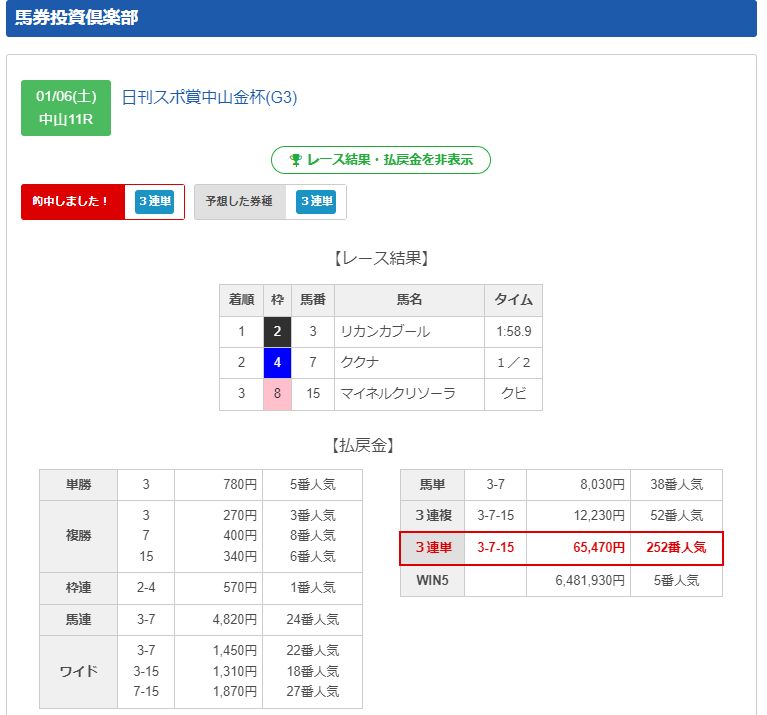Open the 日刊スポ賞中山金杯(G3) race link
767x715 pixels.
[209, 97]
